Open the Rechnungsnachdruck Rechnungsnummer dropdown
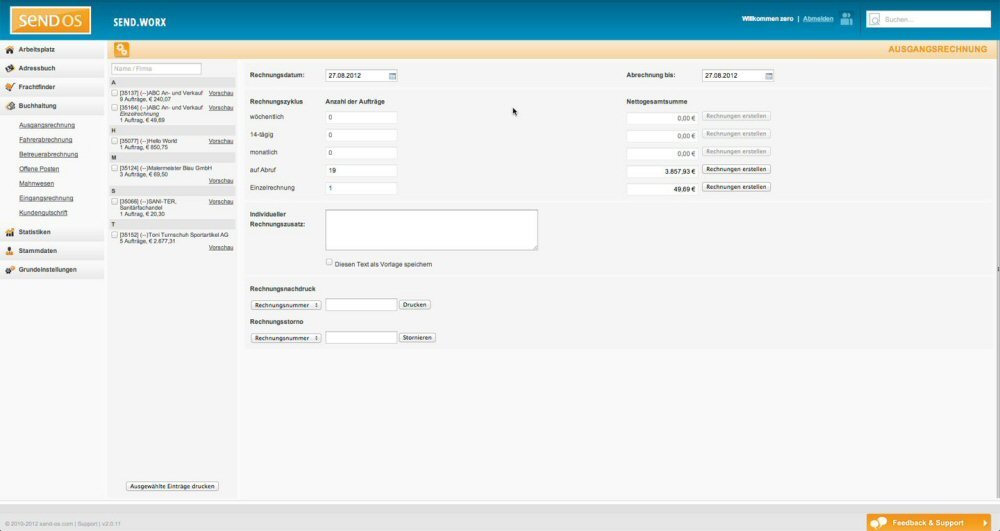The height and width of the screenshot is (531, 1000). coord(286,305)
